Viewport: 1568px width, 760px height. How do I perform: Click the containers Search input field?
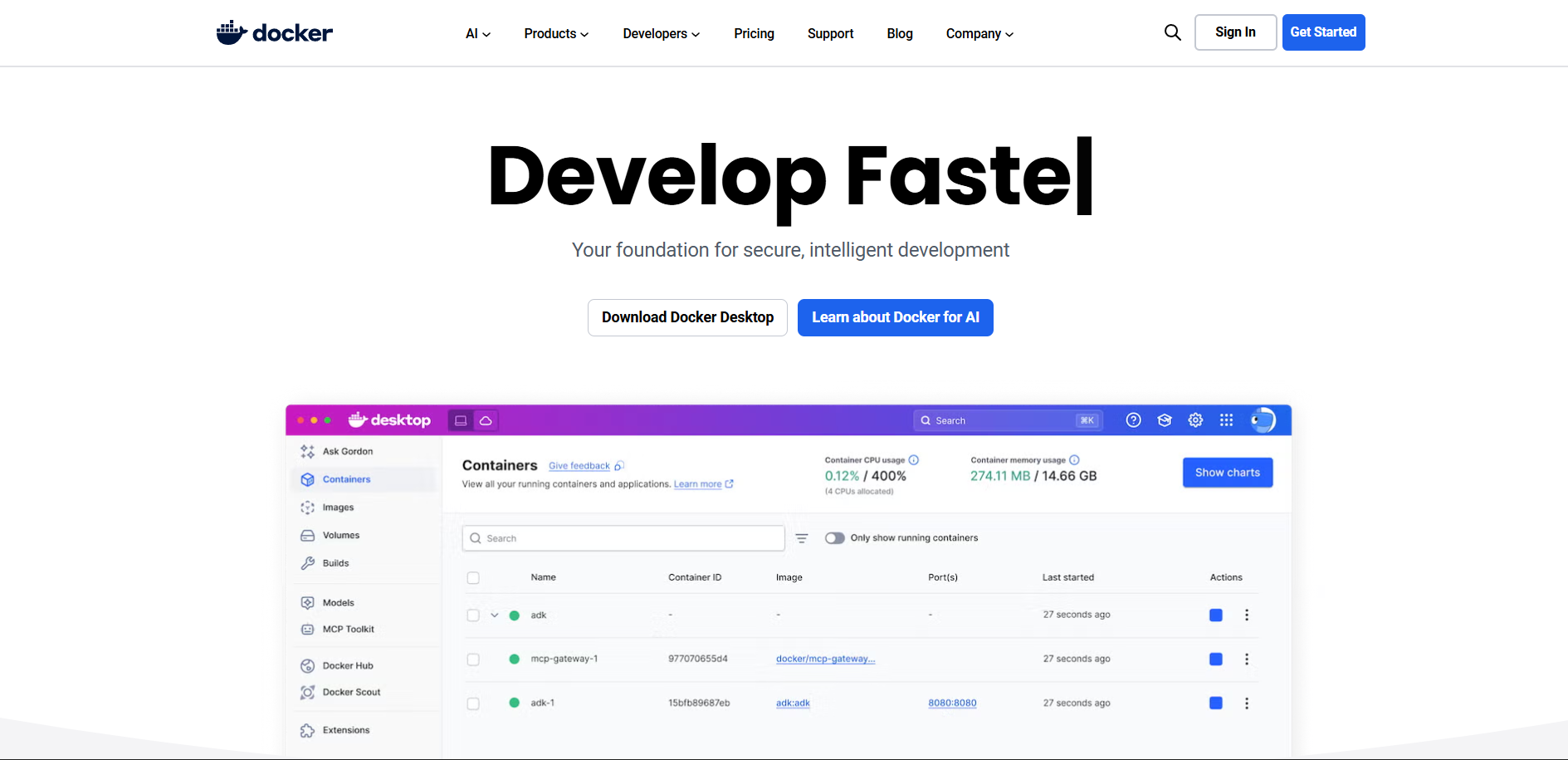(623, 538)
